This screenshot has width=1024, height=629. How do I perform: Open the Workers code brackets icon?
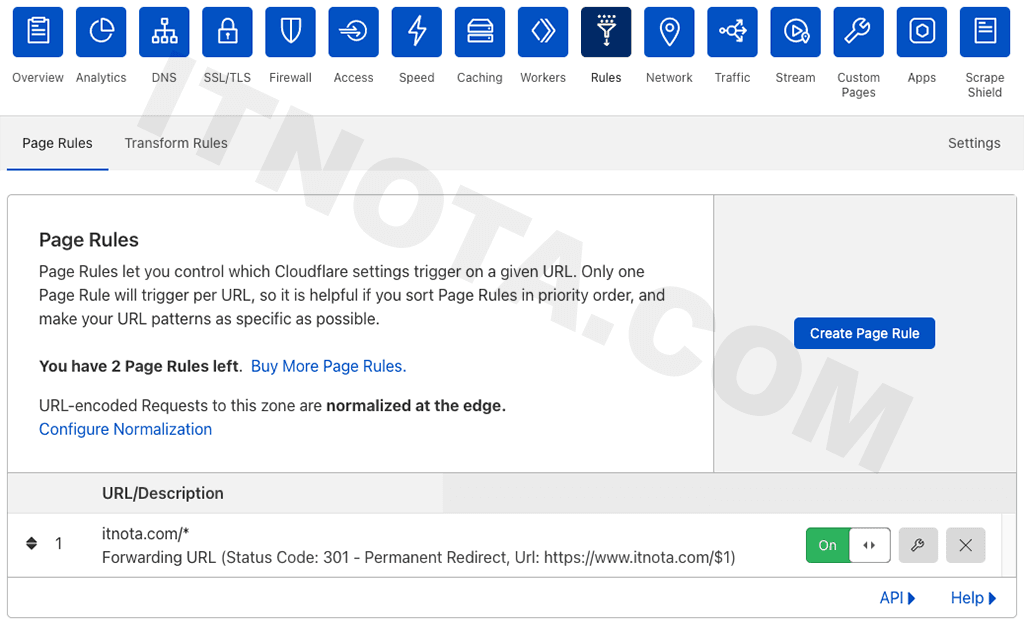pos(543,32)
